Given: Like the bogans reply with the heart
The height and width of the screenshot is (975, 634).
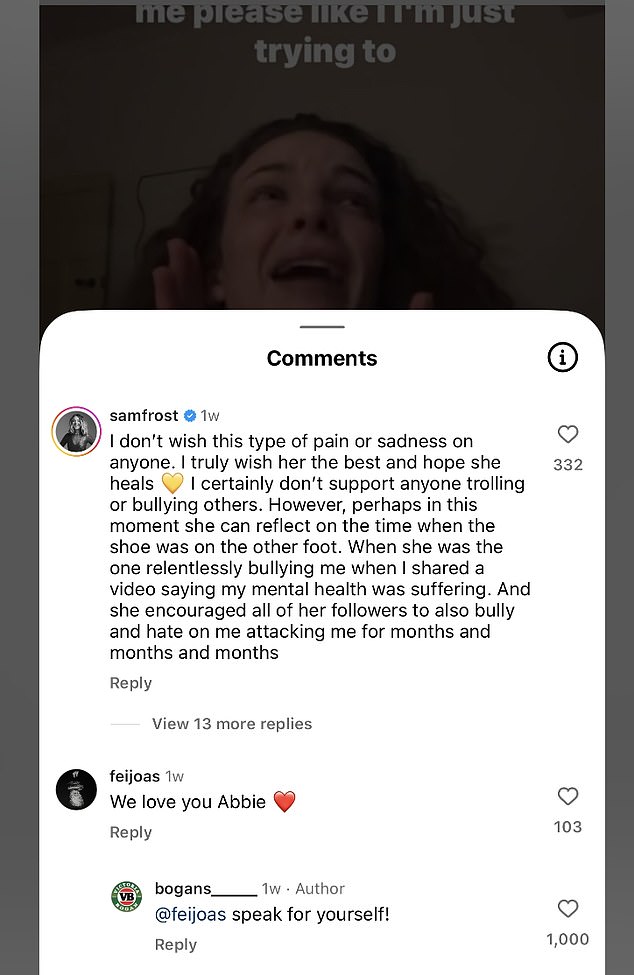Looking at the screenshot, I should [x=568, y=908].
